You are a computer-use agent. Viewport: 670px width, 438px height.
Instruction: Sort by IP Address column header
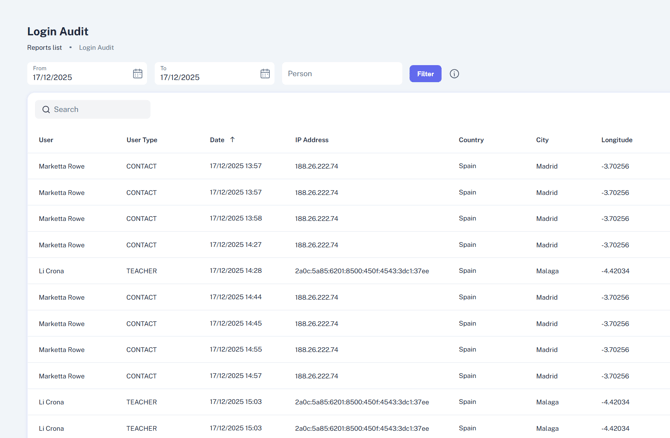click(311, 140)
